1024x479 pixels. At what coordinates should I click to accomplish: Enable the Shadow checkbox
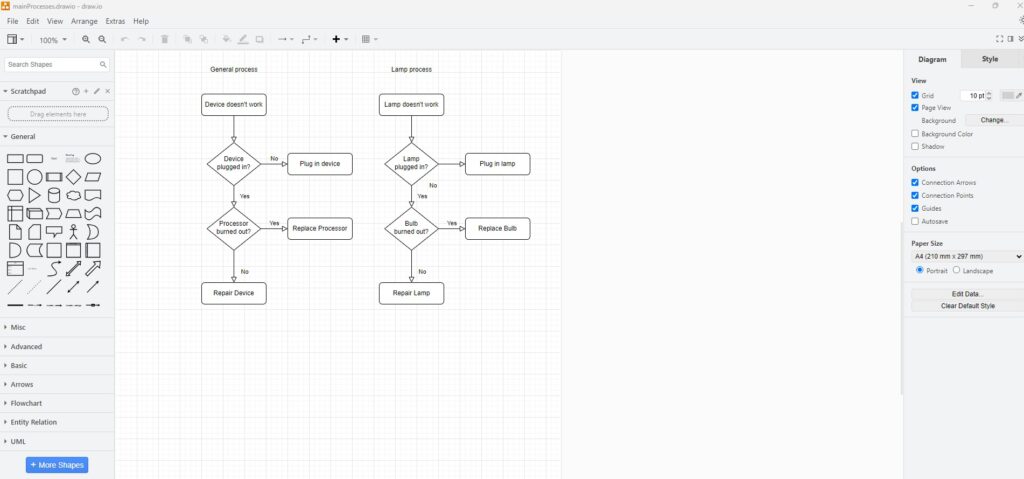coord(915,146)
